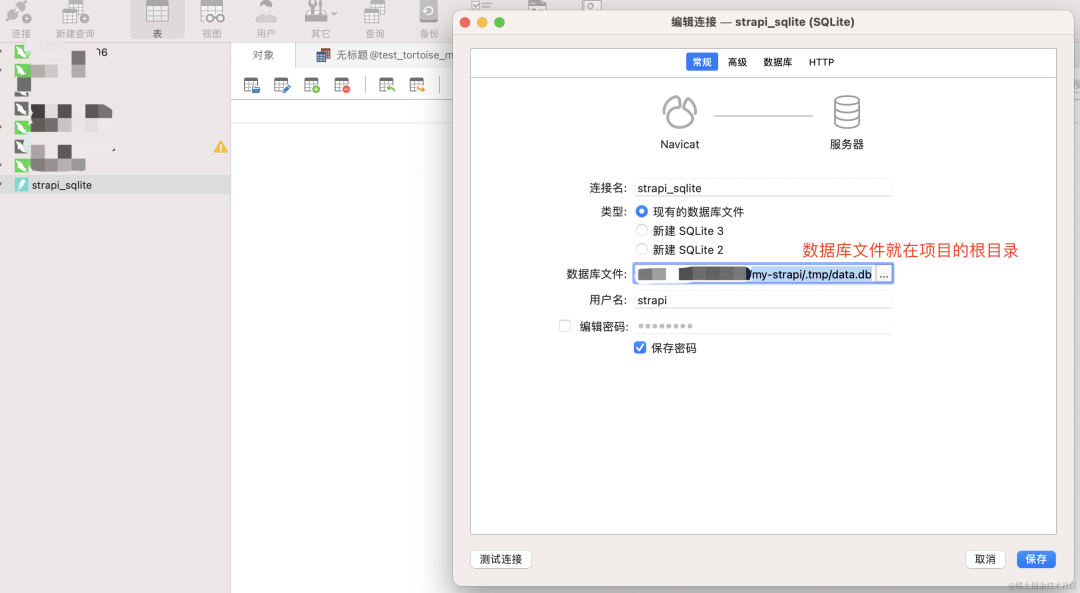Viewport: 1080px width, 593px height.
Task: Open the HTTP tab of connection settings
Action: tap(821, 61)
